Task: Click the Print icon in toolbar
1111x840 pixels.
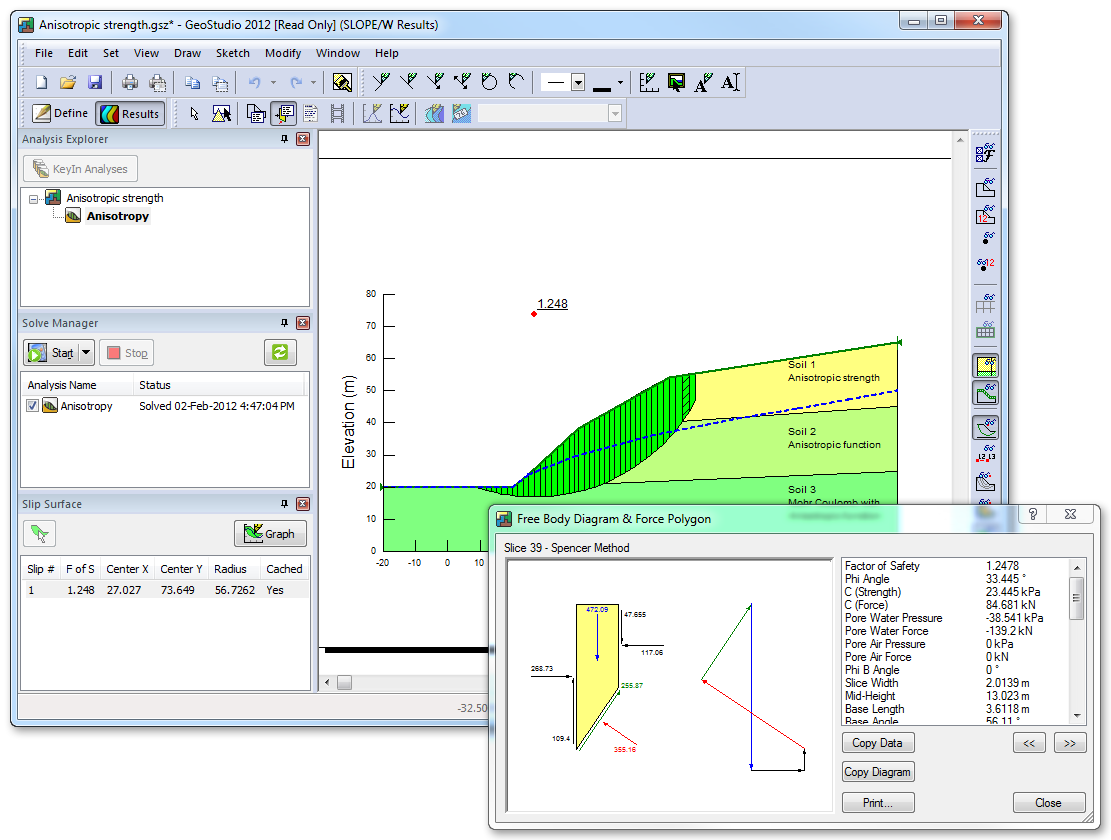Action: [x=130, y=83]
